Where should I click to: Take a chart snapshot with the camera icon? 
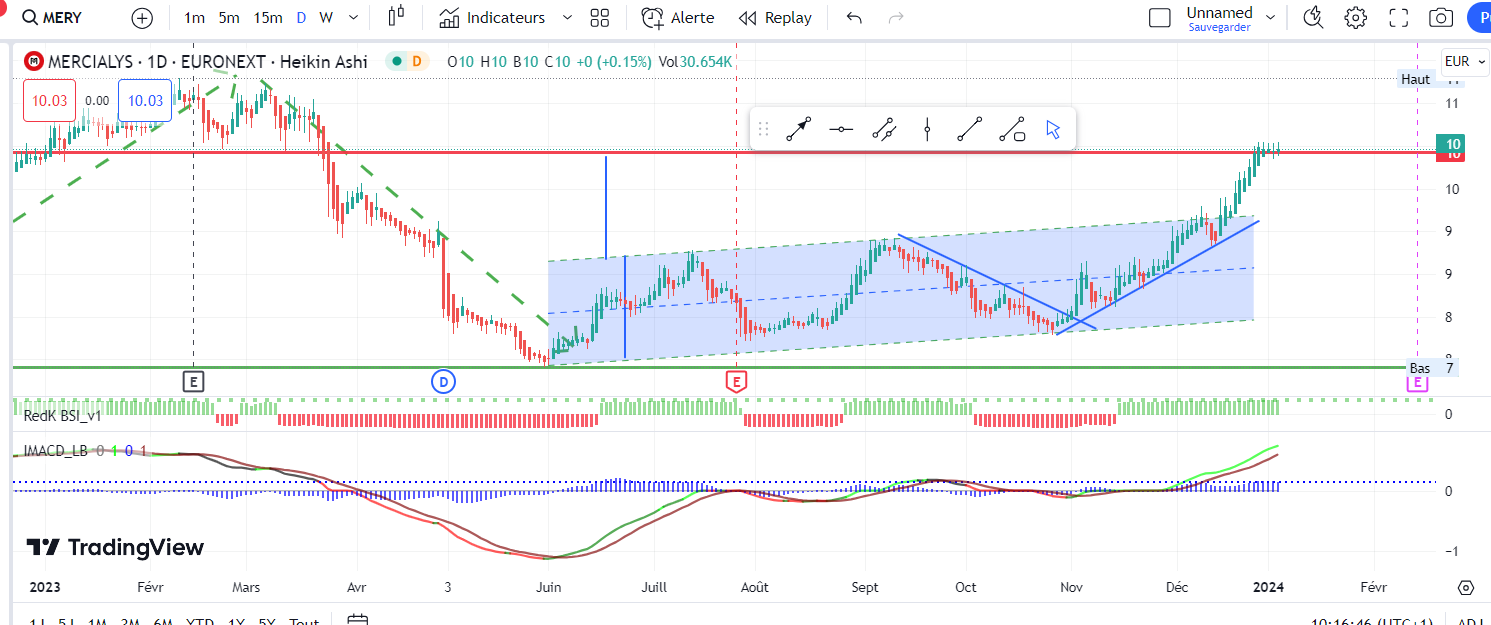click(1441, 18)
